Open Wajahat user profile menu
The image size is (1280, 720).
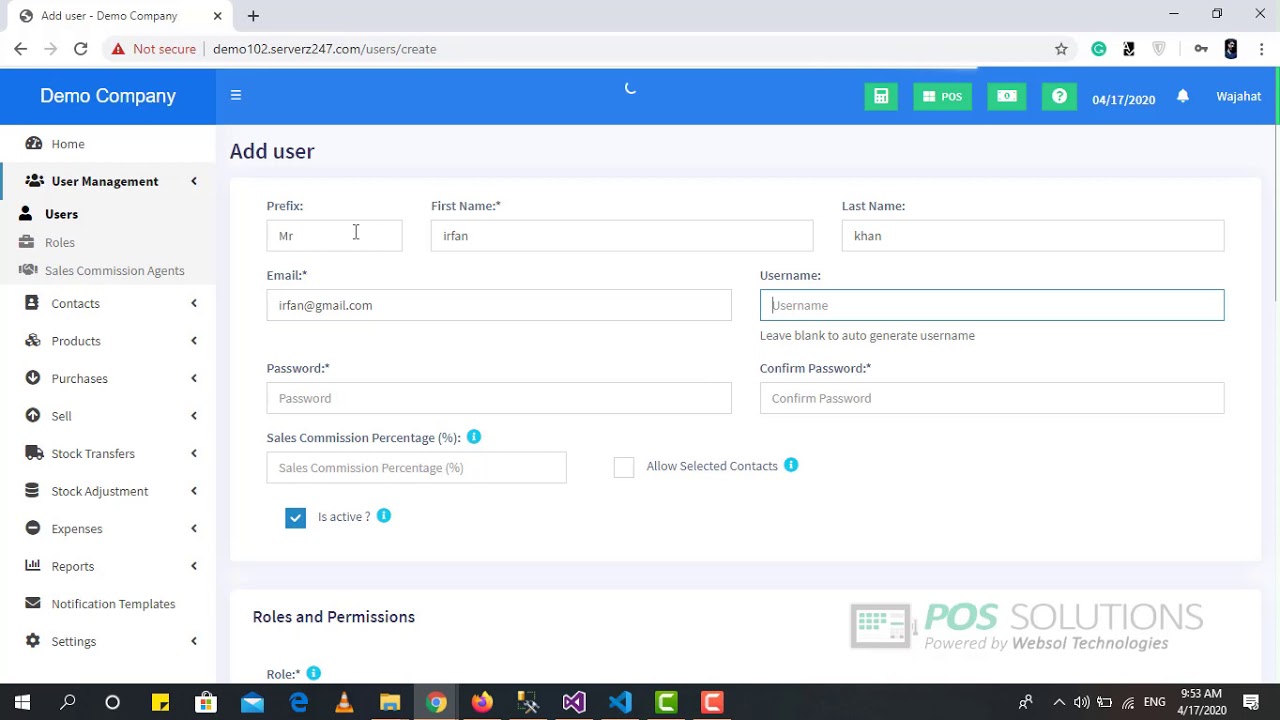pos(1238,96)
